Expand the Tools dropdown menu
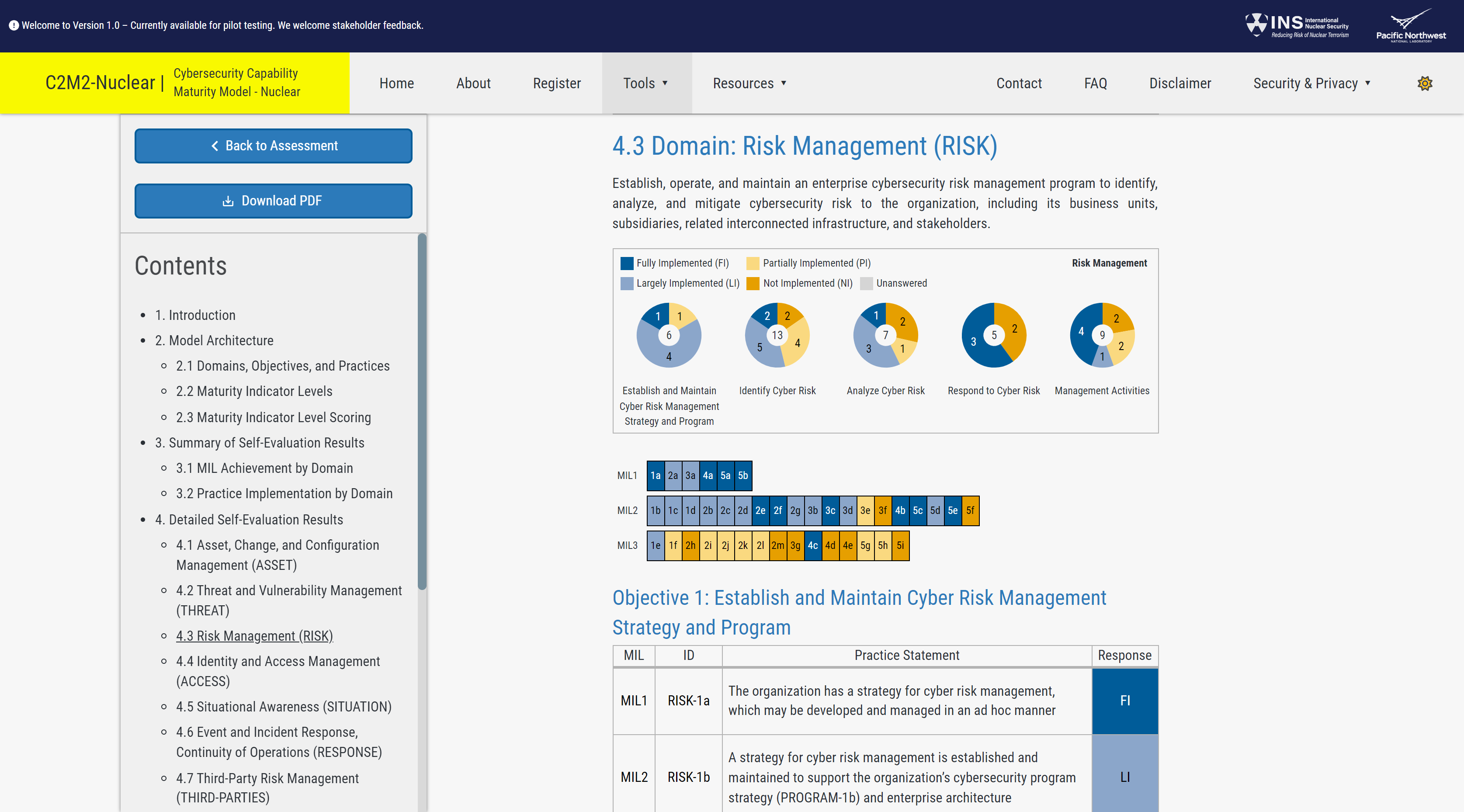 click(x=646, y=83)
